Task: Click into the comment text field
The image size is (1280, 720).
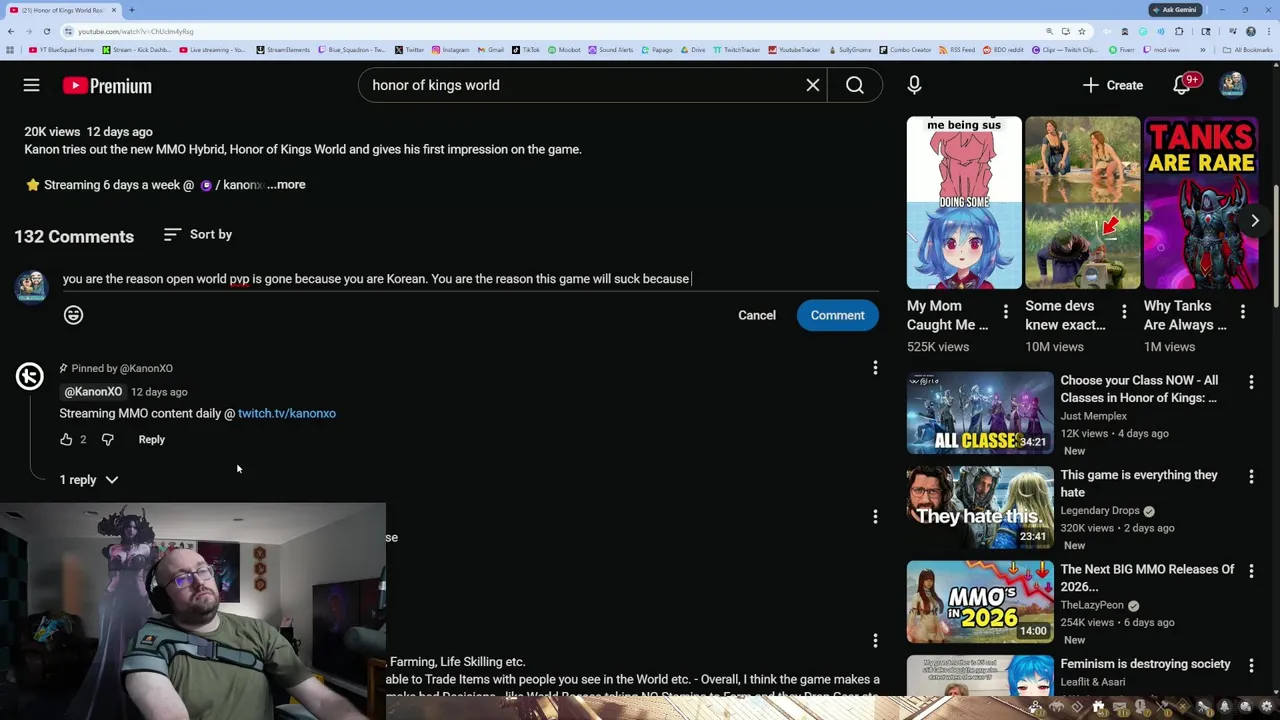Action: click(470, 279)
